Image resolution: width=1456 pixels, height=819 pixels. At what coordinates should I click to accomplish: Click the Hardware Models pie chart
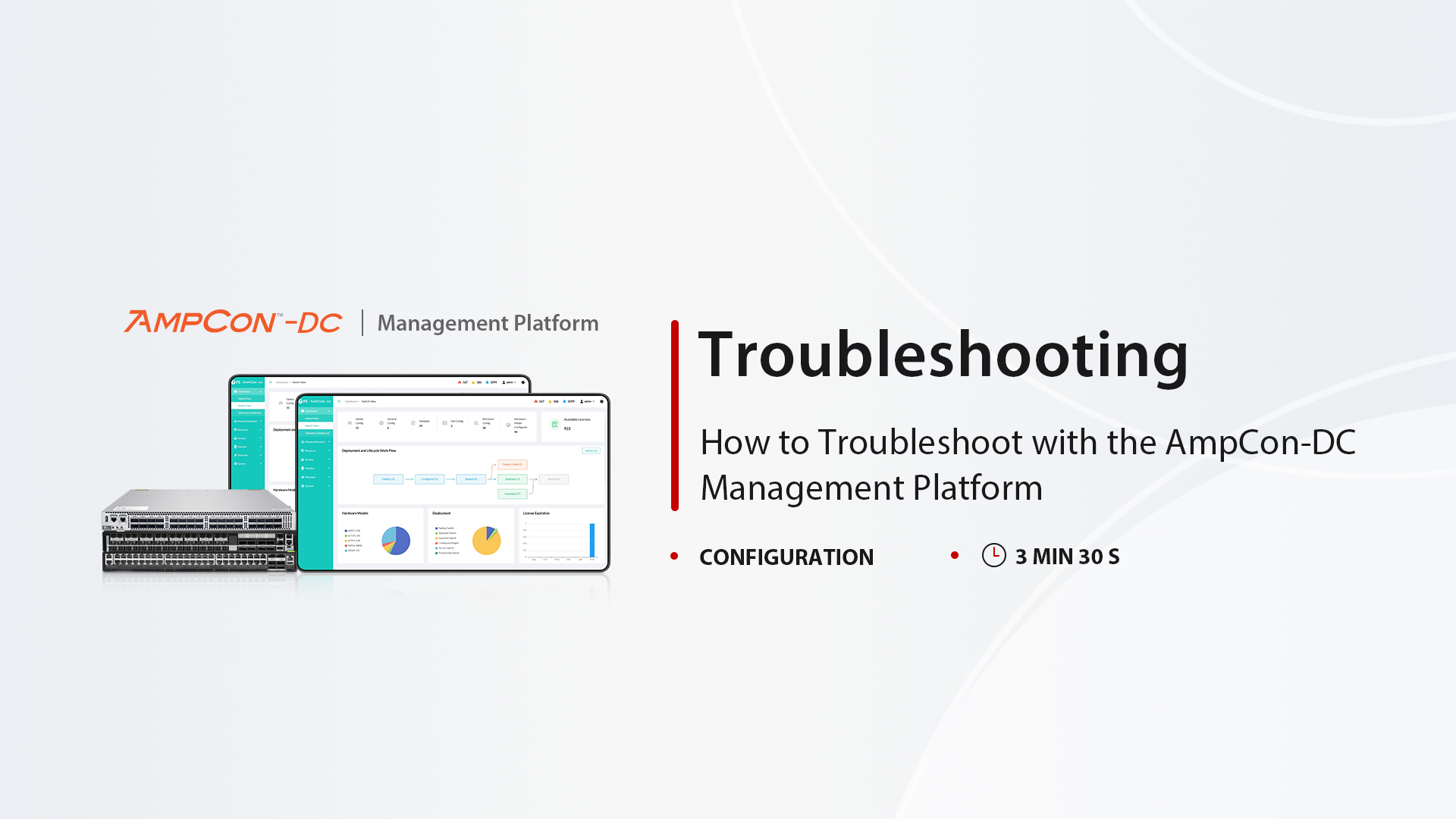coord(395,541)
